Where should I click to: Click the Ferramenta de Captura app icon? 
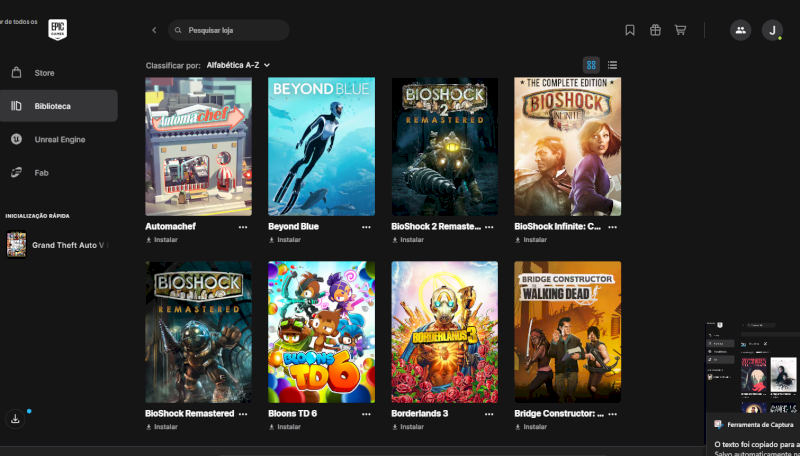point(718,424)
